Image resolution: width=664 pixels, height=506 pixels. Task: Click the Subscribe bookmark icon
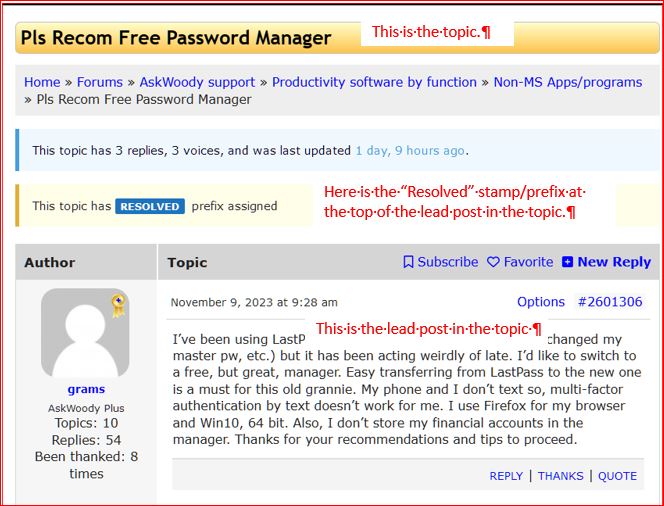point(408,262)
